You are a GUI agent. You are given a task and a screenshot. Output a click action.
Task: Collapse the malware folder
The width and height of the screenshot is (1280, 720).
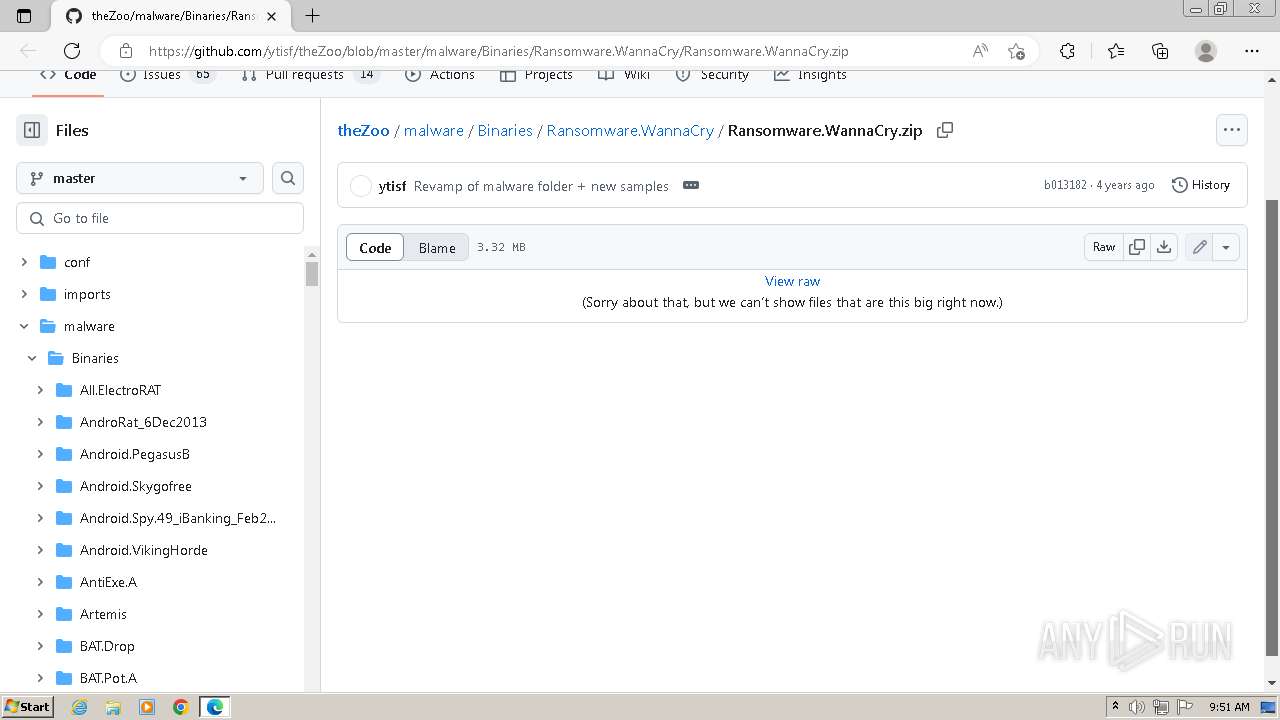click(x=24, y=326)
